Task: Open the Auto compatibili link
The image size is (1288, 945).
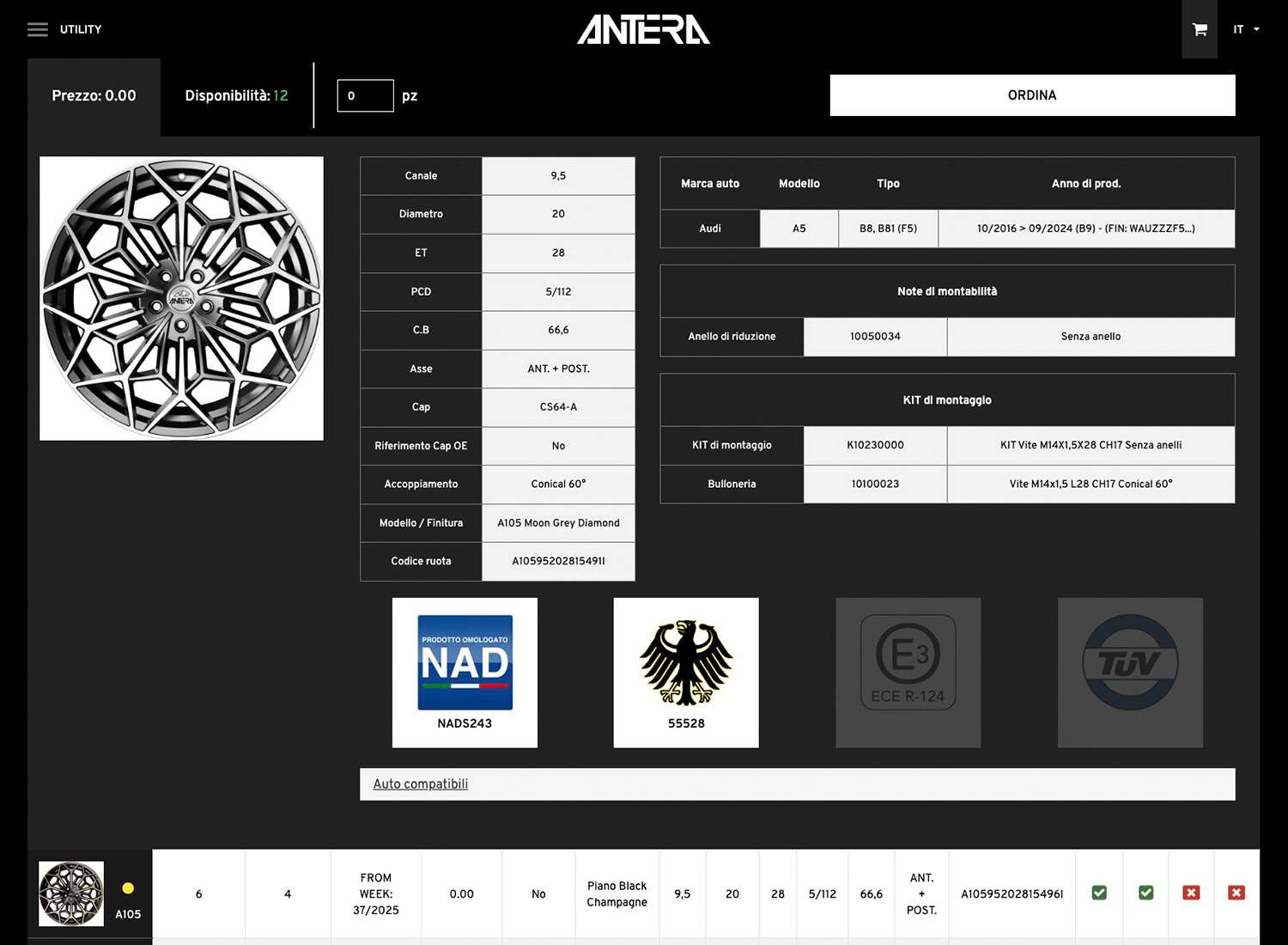Action: pyautogui.click(x=421, y=783)
